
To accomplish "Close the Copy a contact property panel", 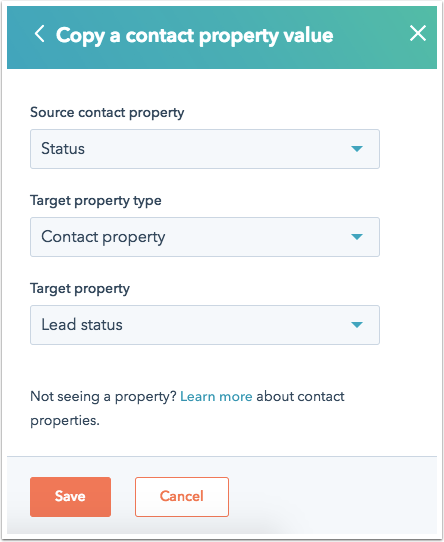I will pyautogui.click(x=418, y=34).
